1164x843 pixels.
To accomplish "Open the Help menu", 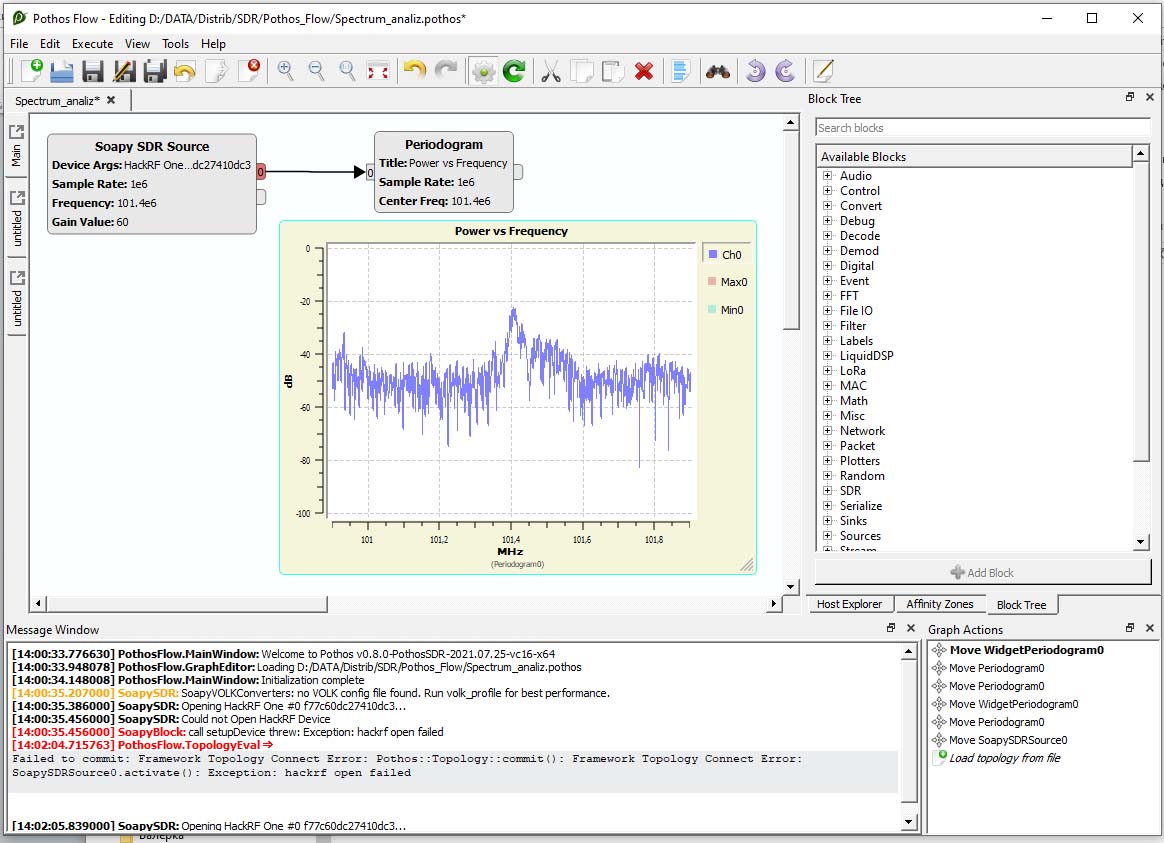I will [x=213, y=44].
